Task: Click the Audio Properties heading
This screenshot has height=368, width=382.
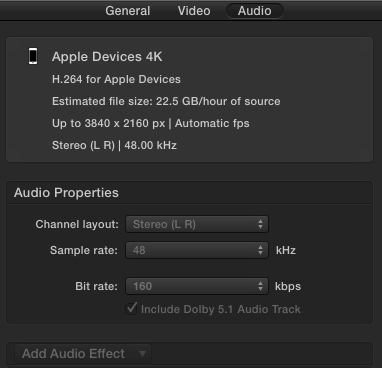Action: click(66, 193)
